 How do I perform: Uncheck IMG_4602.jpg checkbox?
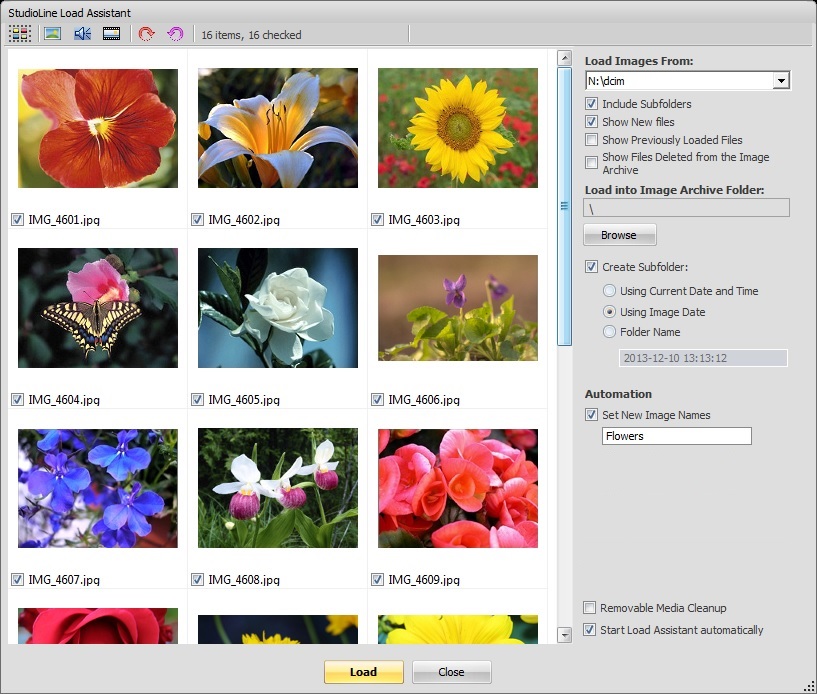pos(197,219)
